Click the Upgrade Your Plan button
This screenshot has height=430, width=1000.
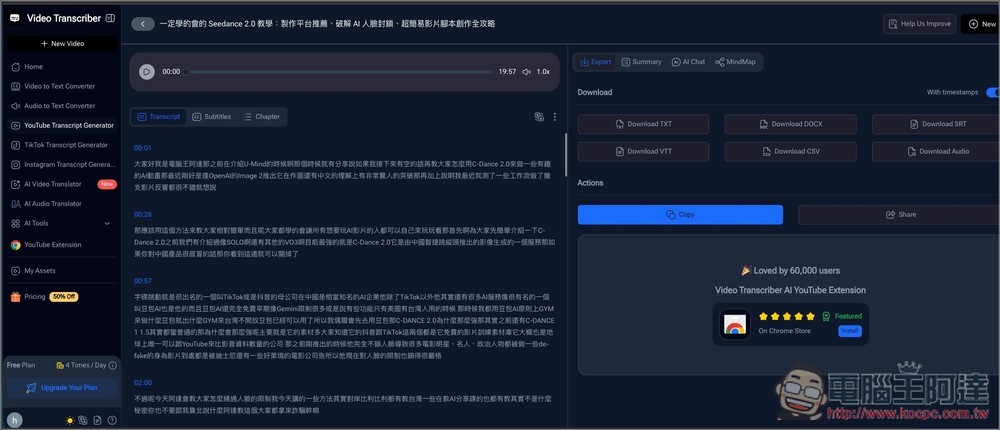(x=62, y=388)
